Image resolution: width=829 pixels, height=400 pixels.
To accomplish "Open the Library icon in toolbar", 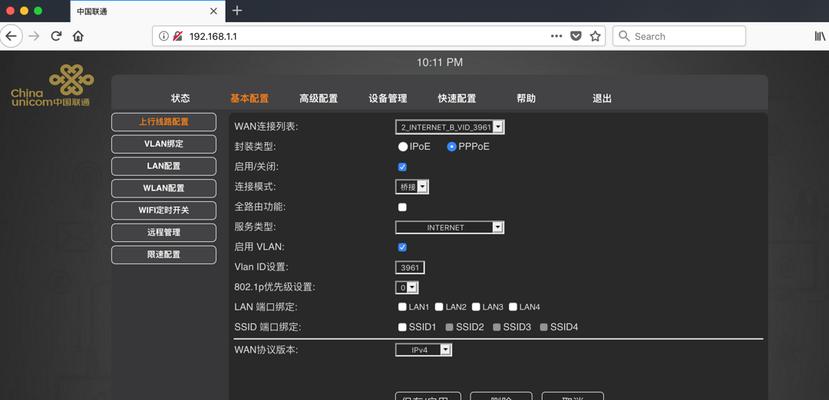I will point(820,36).
